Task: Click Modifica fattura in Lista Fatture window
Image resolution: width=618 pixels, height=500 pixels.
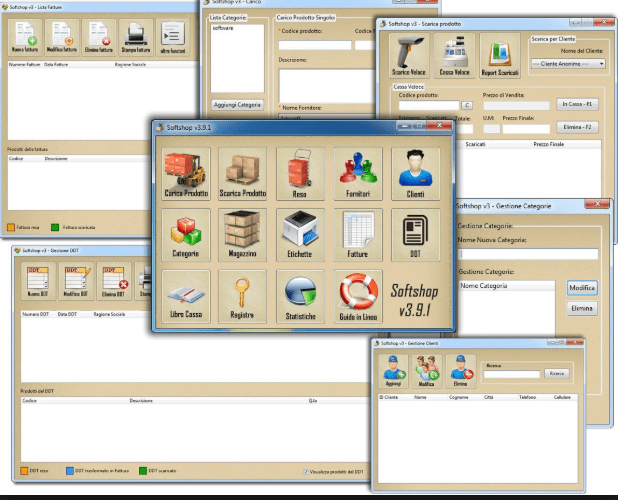Action: tap(62, 37)
